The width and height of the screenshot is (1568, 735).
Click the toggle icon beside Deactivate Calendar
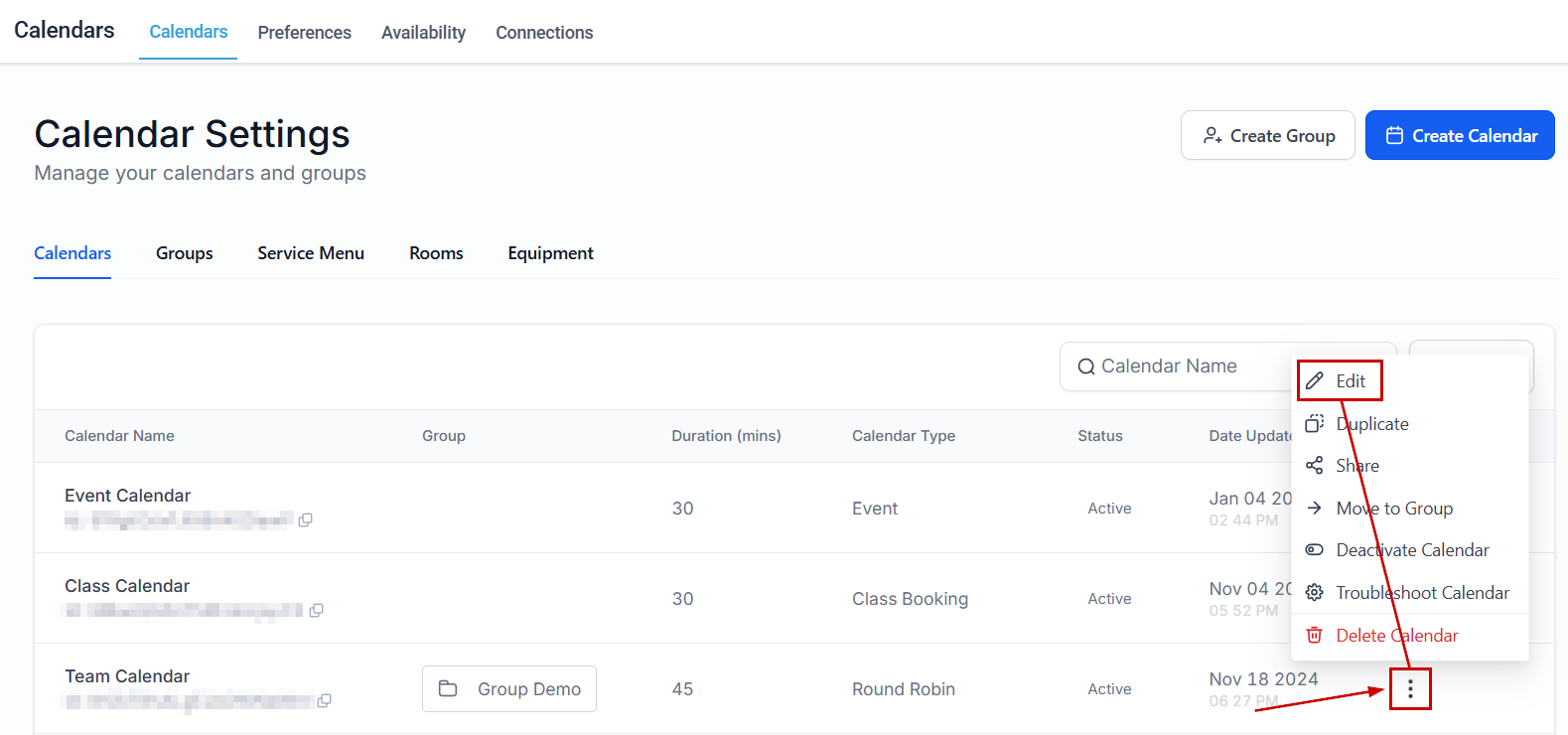(1315, 550)
